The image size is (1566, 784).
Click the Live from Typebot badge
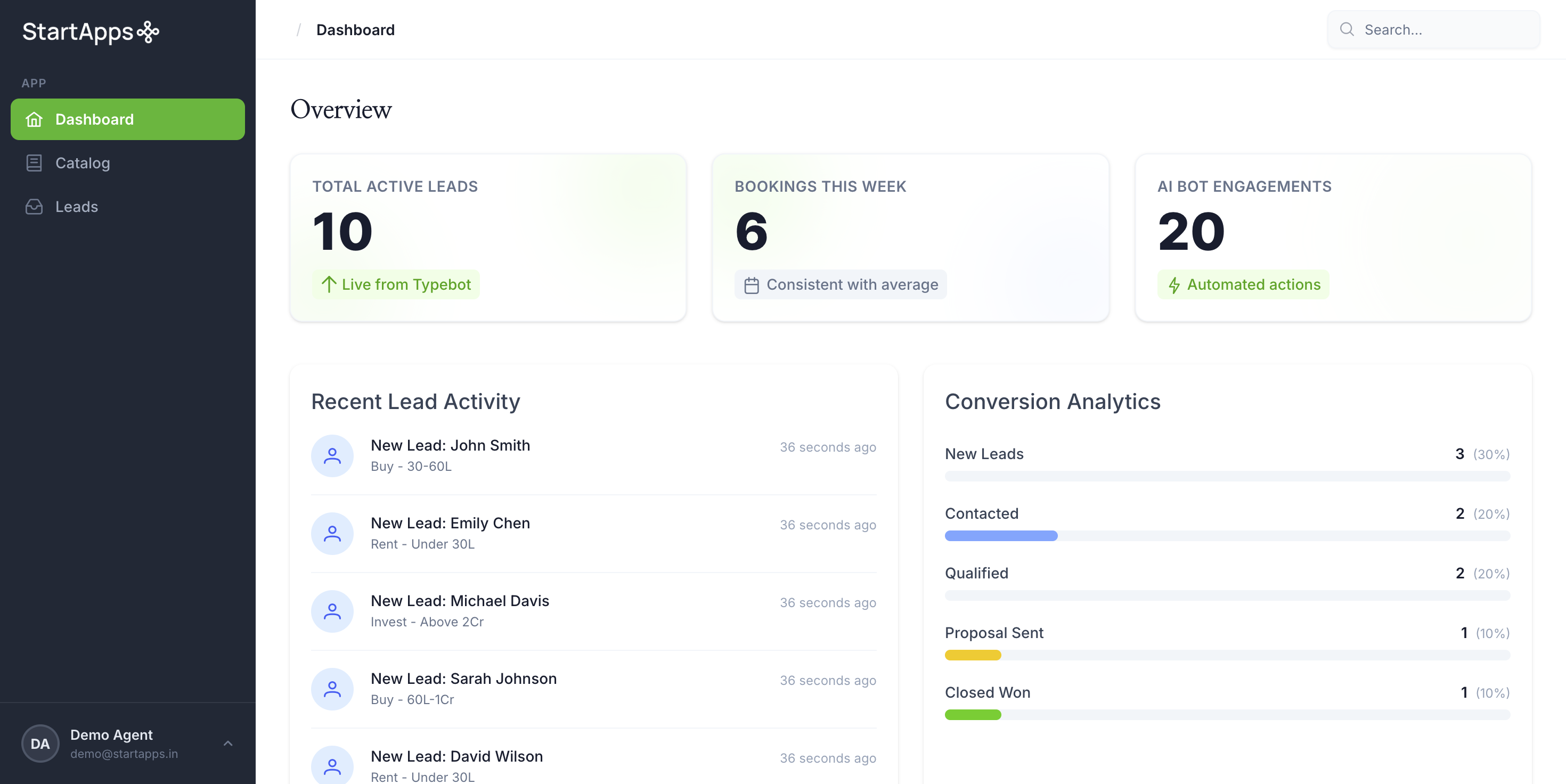(396, 284)
